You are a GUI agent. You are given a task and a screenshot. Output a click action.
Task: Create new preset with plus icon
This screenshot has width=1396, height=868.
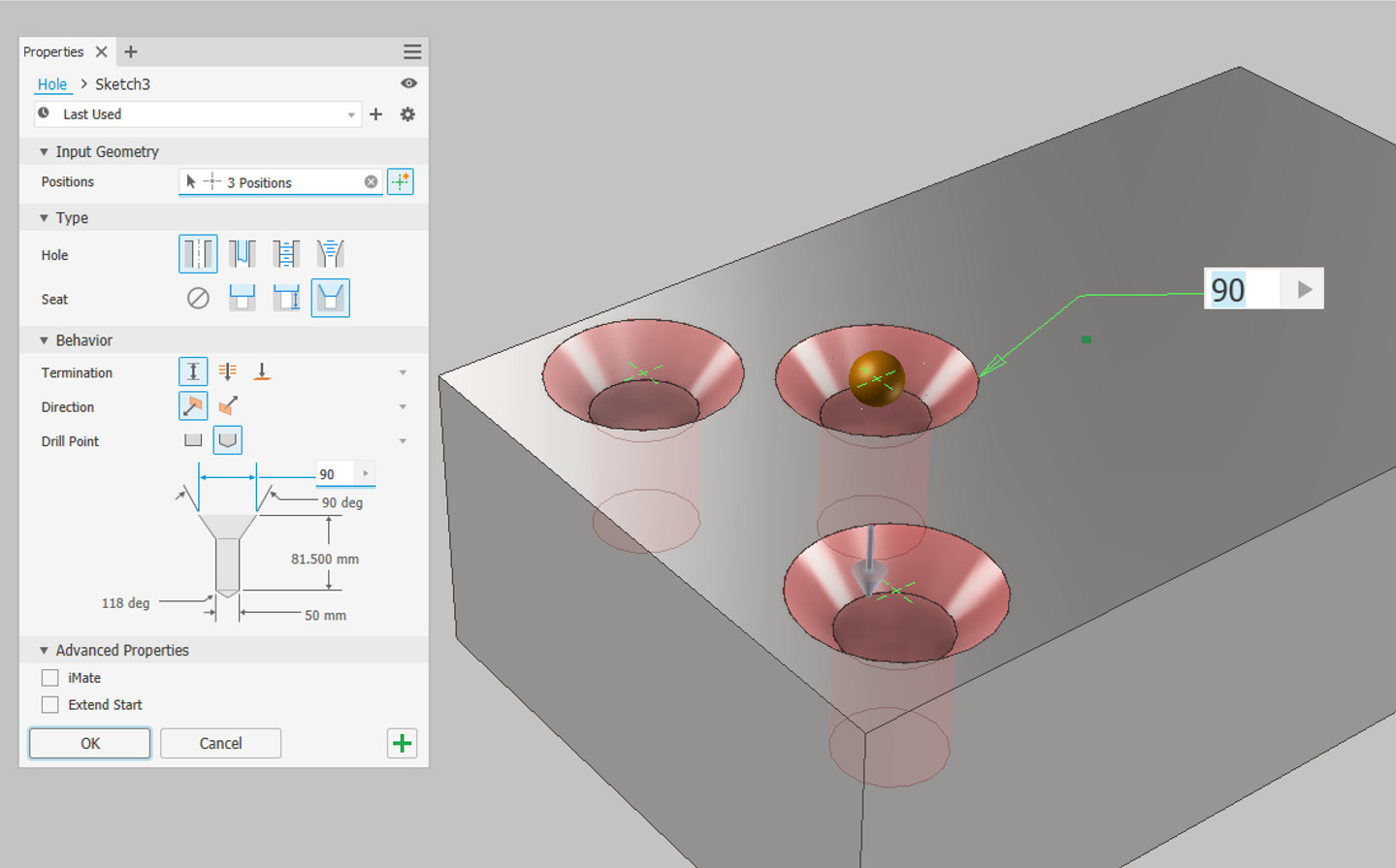(376, 114)
